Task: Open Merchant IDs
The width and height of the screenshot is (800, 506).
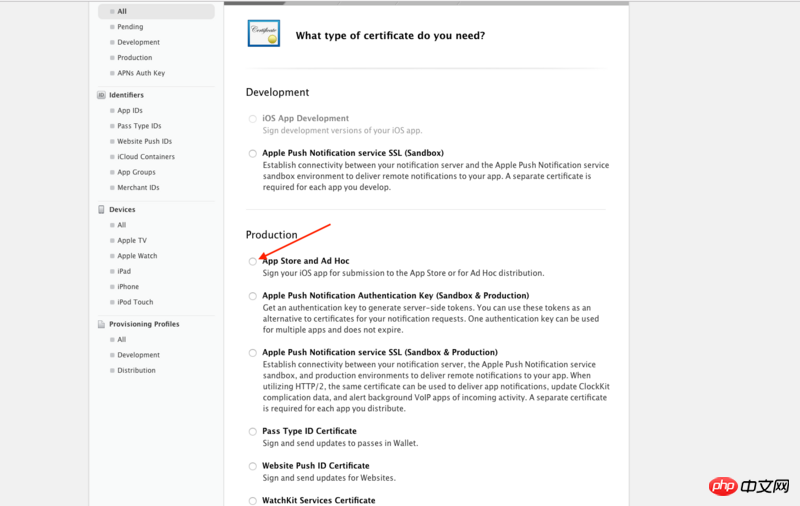Action: [x=138, y=188]
